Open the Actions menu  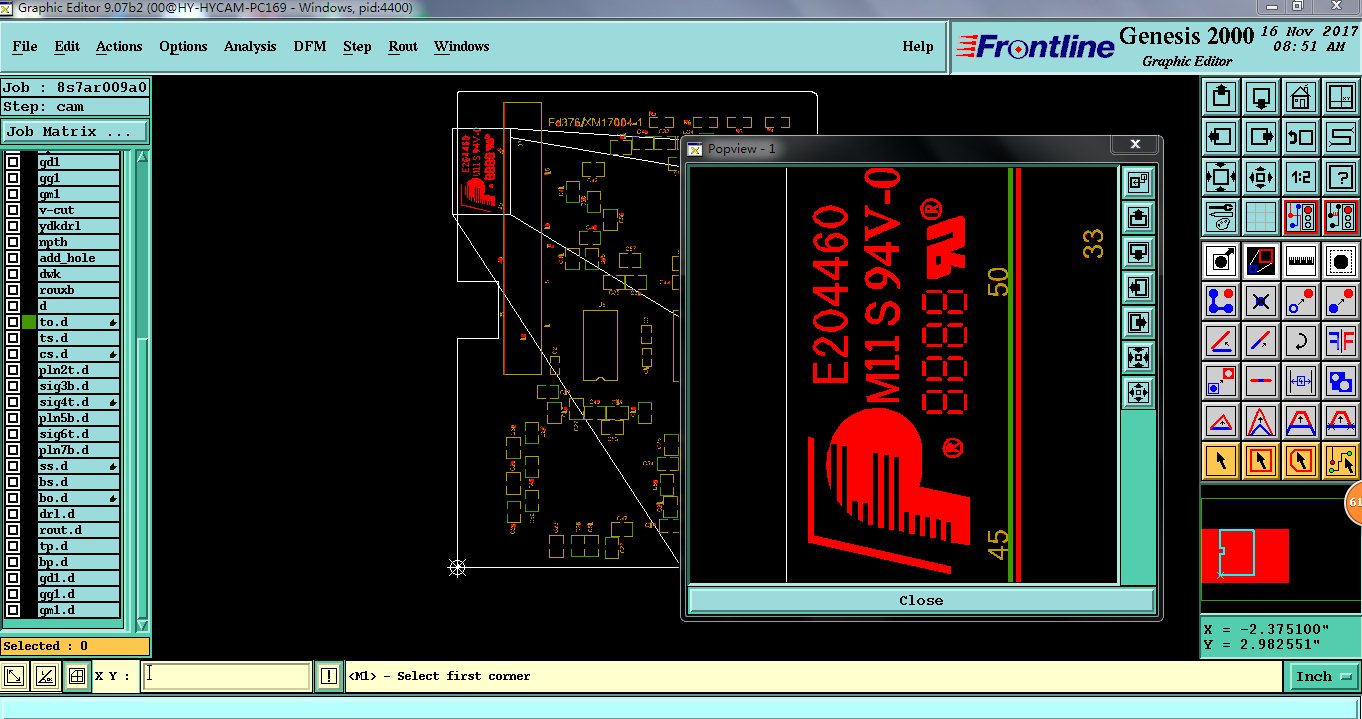[119, 46]
